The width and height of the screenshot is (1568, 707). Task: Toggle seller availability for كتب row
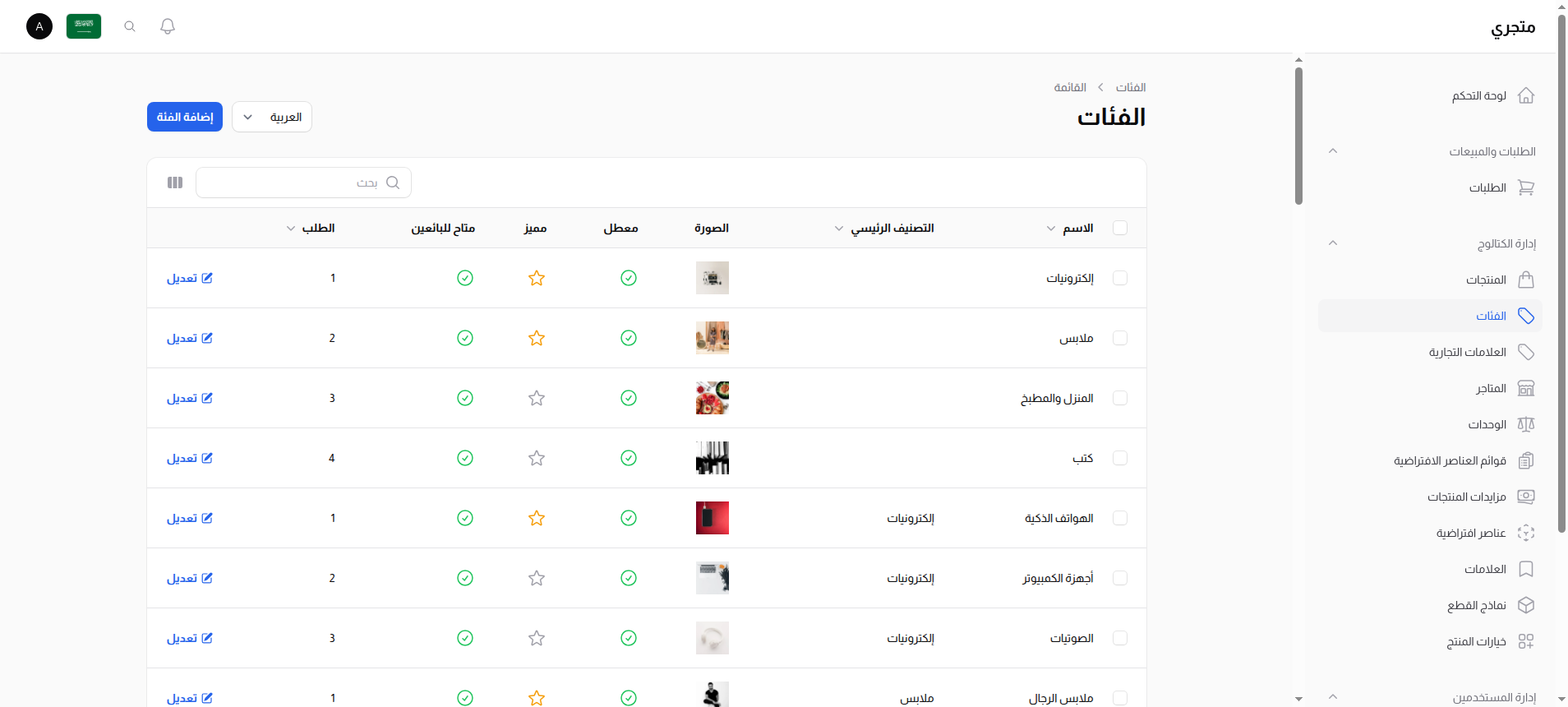(465, 458)
